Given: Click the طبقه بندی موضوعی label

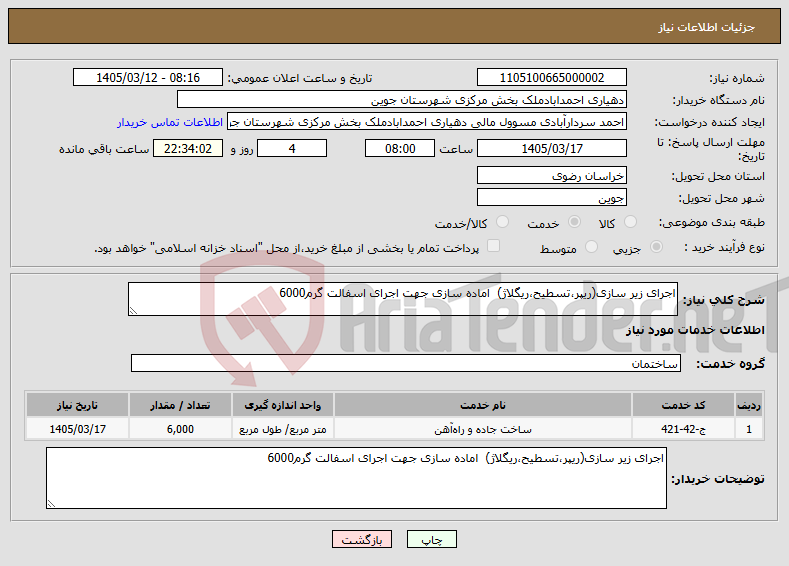Looking at the screenshot, I should click(x=712, y=222).
